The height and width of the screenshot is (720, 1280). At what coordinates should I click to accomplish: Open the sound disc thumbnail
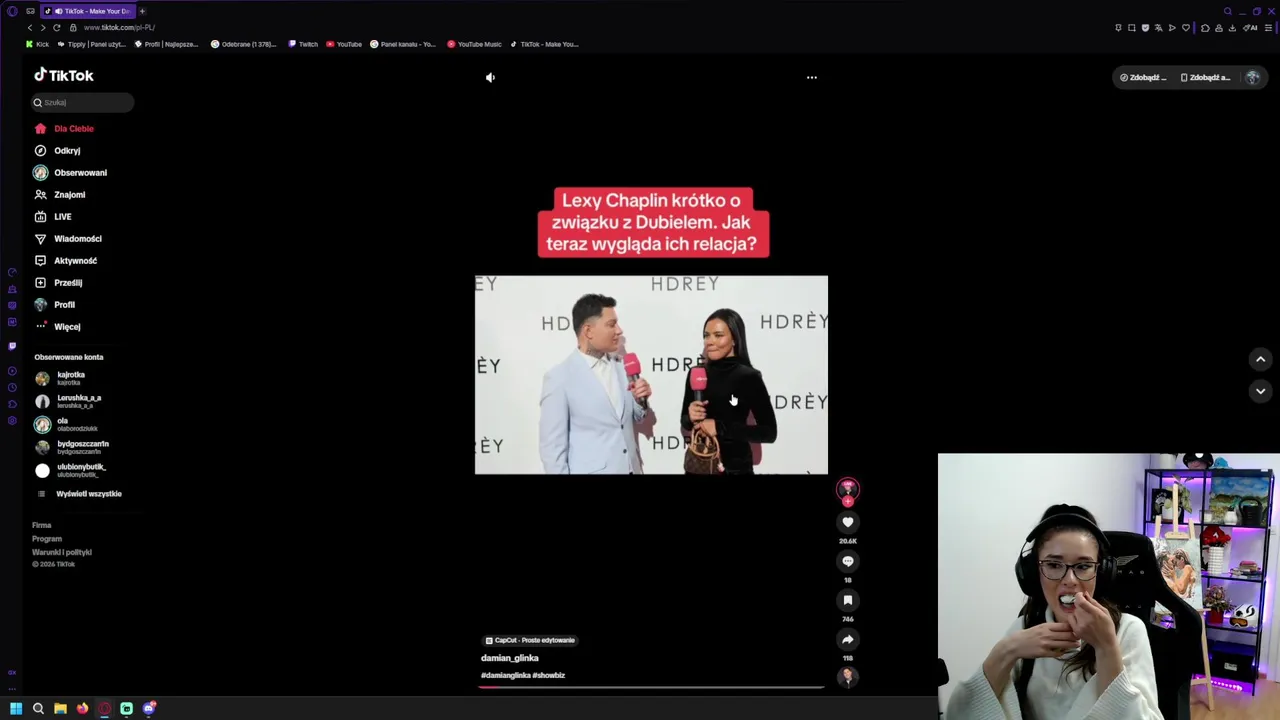[x=848, y=677]
